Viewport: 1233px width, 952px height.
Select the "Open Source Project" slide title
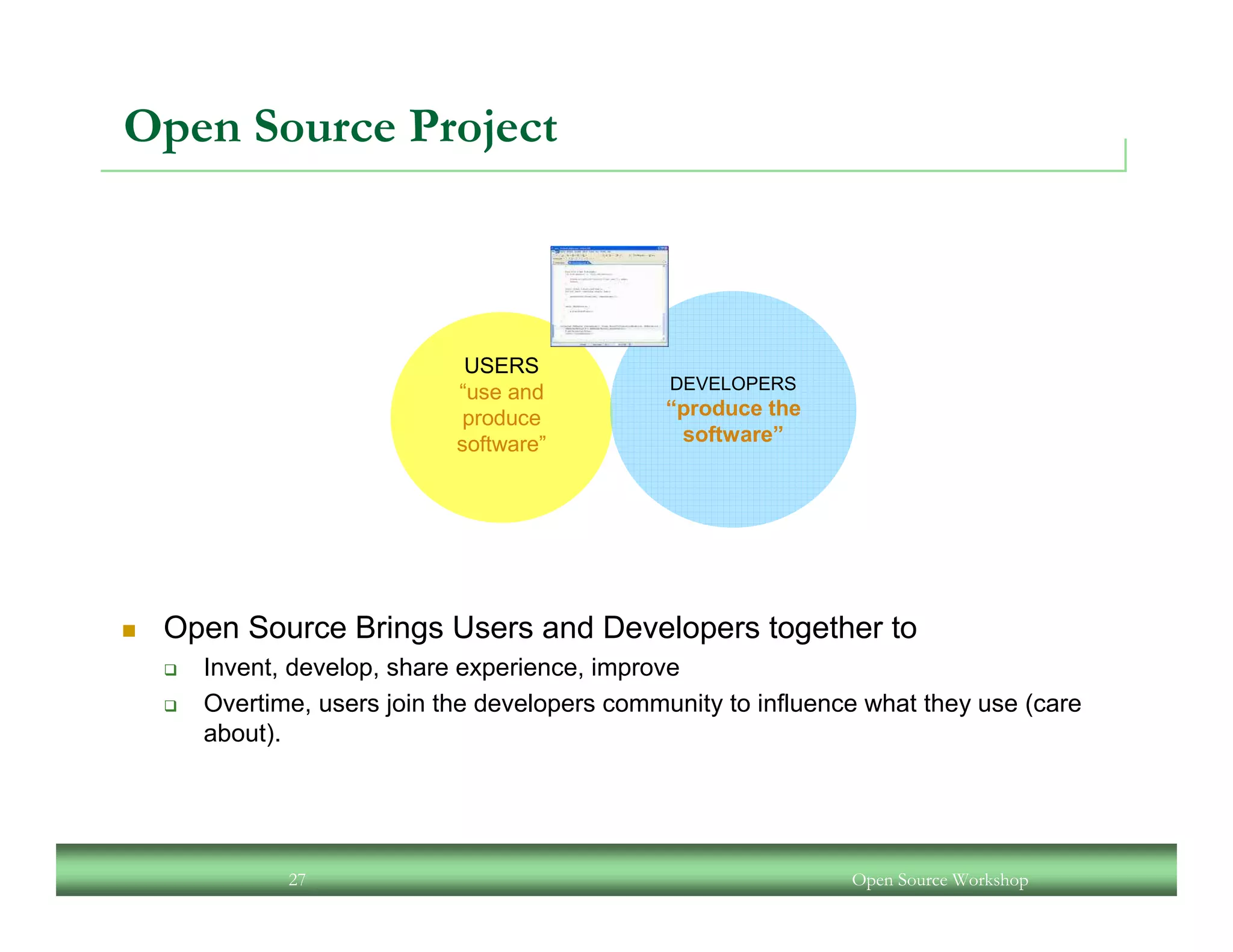(x=340, y=127)
